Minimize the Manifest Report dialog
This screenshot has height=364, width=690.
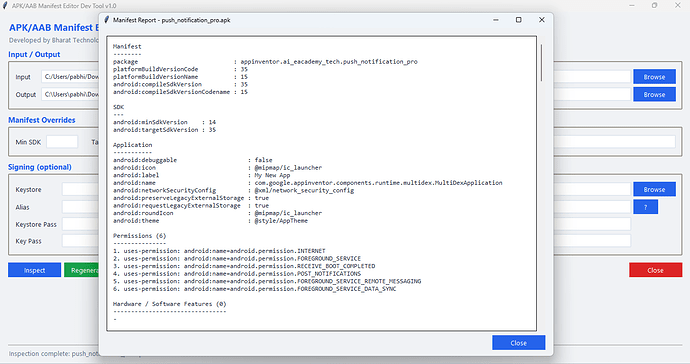495,20
